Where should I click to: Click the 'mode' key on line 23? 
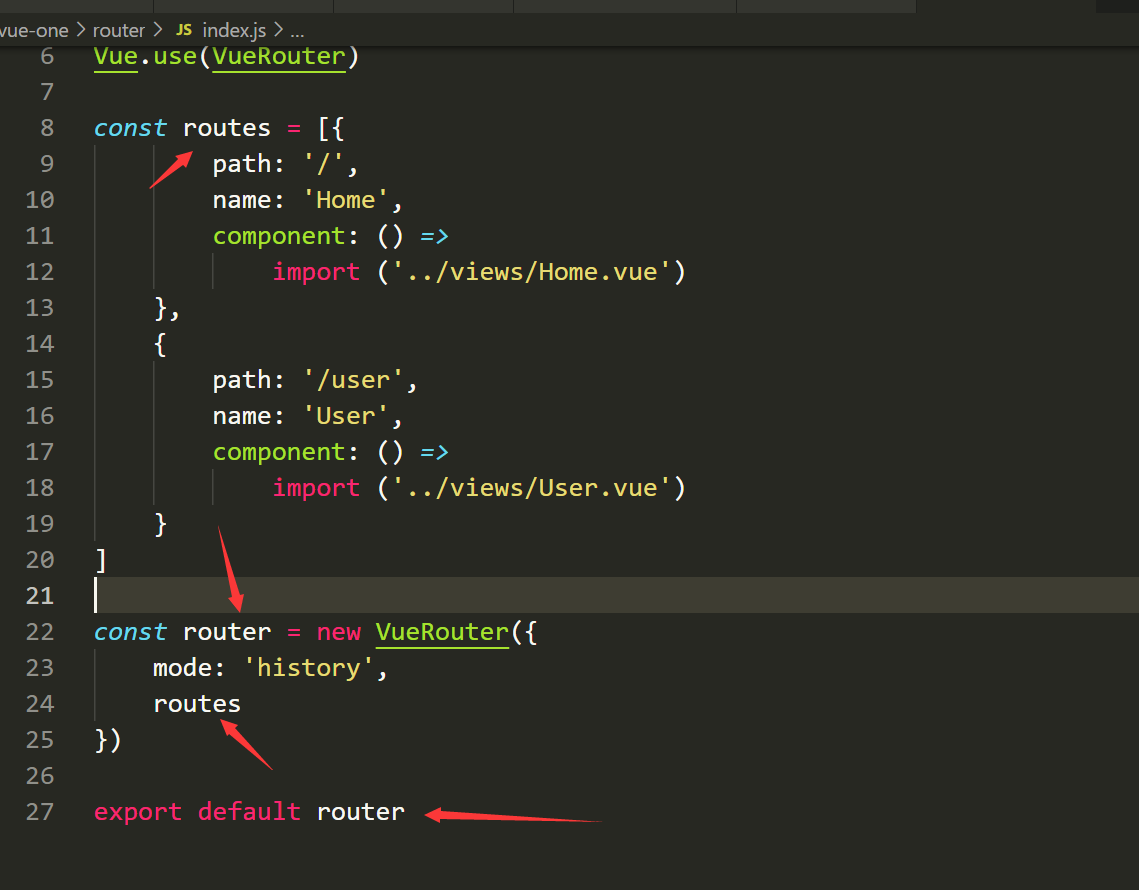[x=182, y=668]
